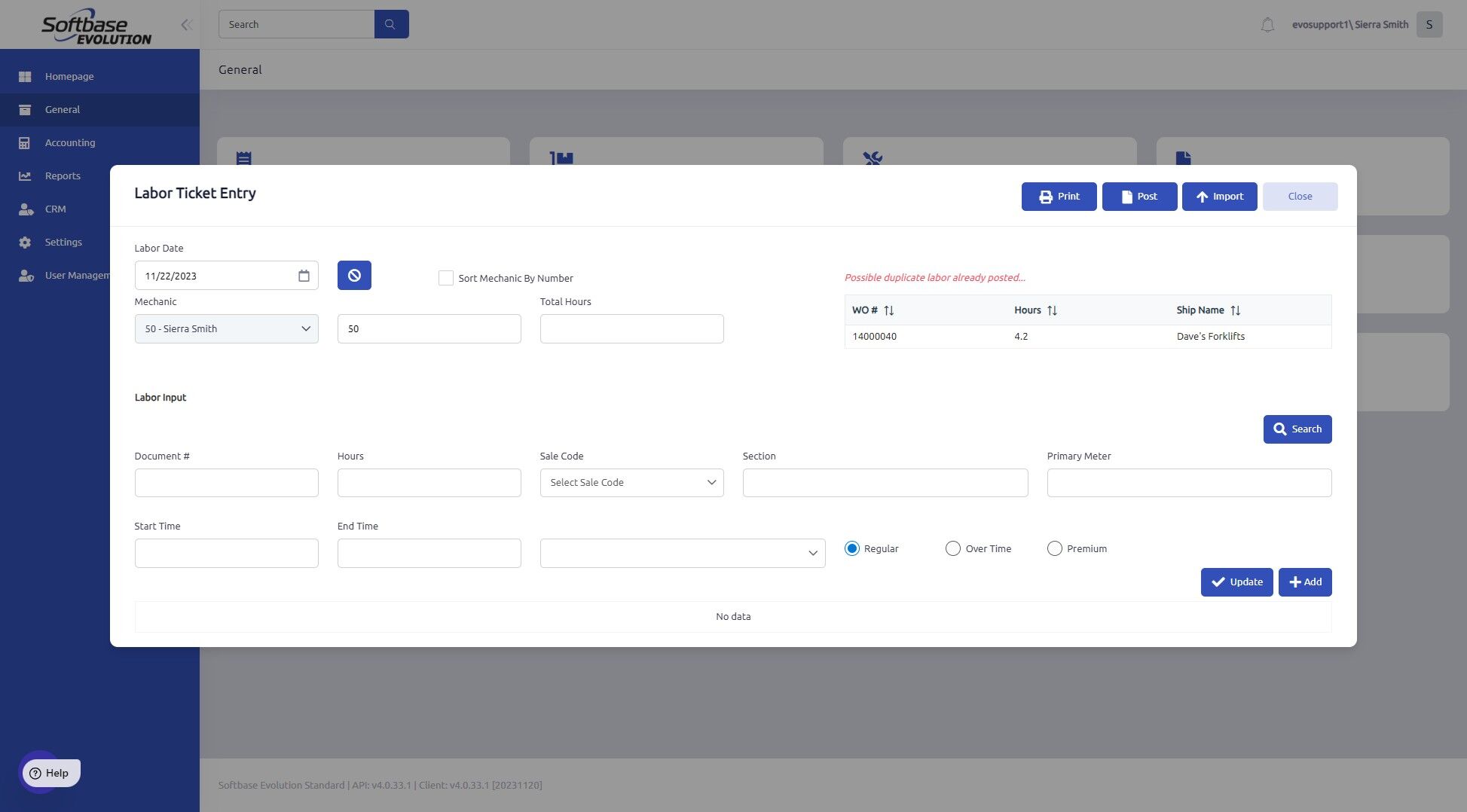Click the Update button
Screen dimensions: 1467x812
(x=1237, y=582)
